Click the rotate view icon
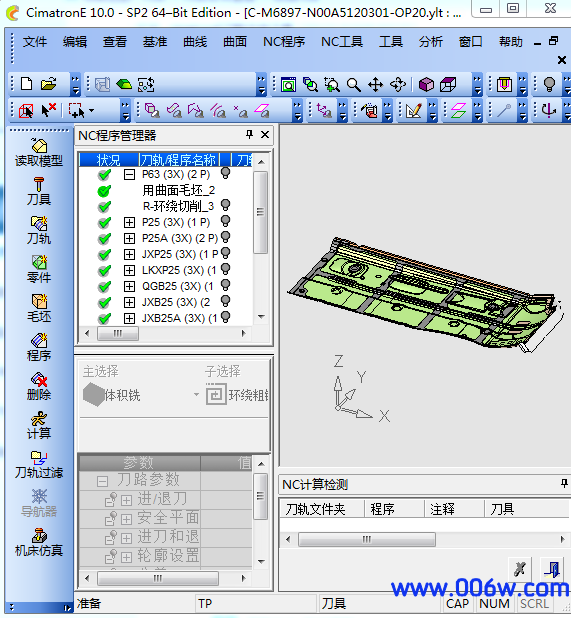Image resolution: width=571 pixels, height=618 pixels. point(398,84)
